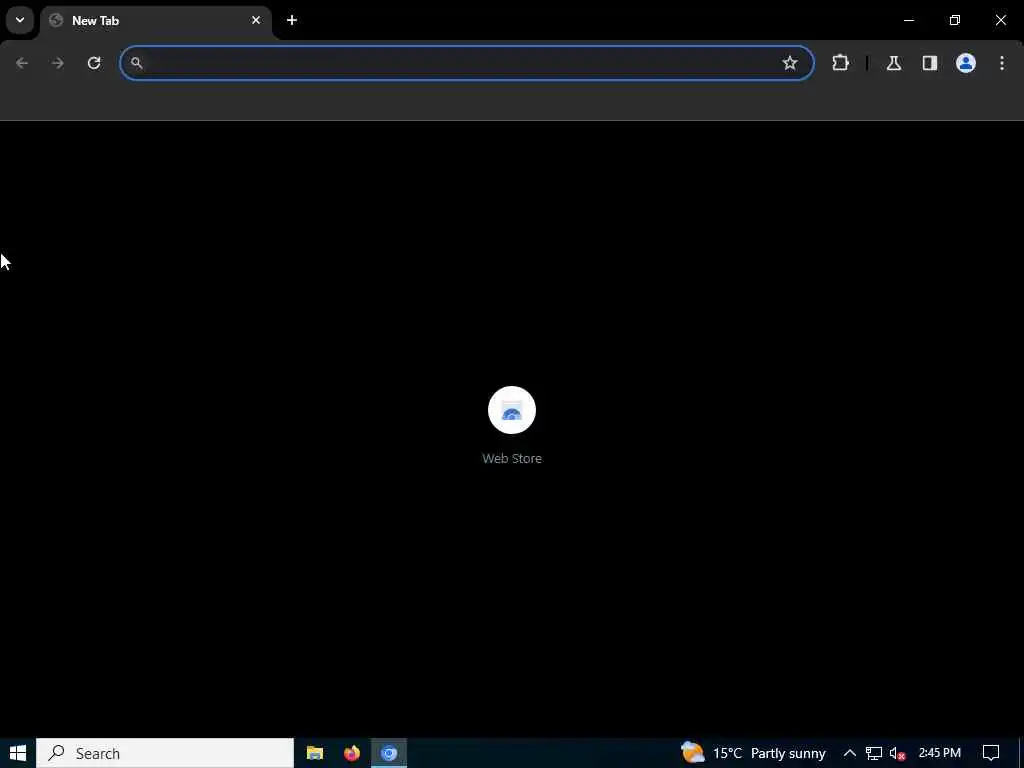Open the Extensions puzzle menu

[840, 63]
